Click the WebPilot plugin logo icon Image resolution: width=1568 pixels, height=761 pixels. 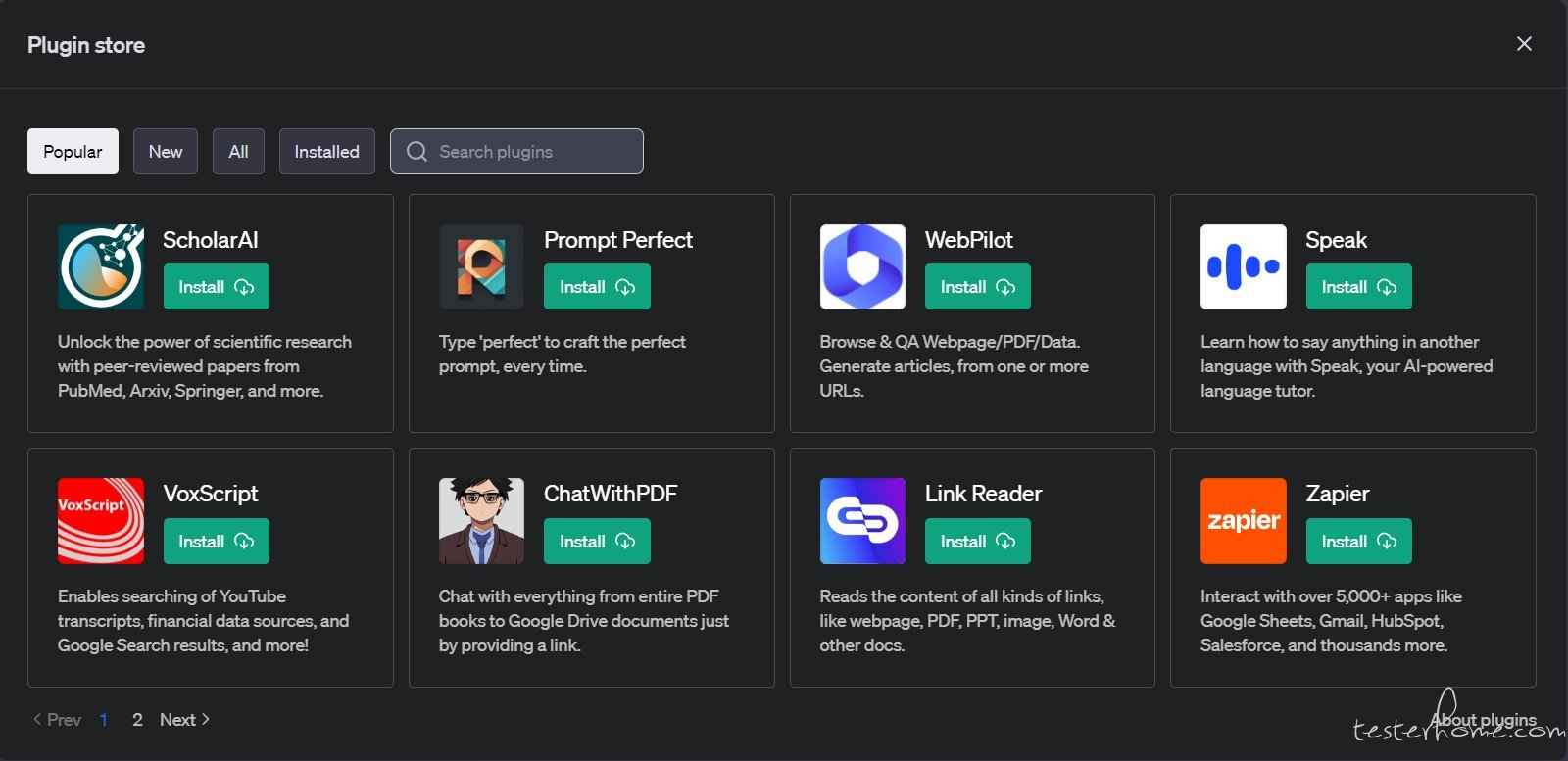click(862, 266)
